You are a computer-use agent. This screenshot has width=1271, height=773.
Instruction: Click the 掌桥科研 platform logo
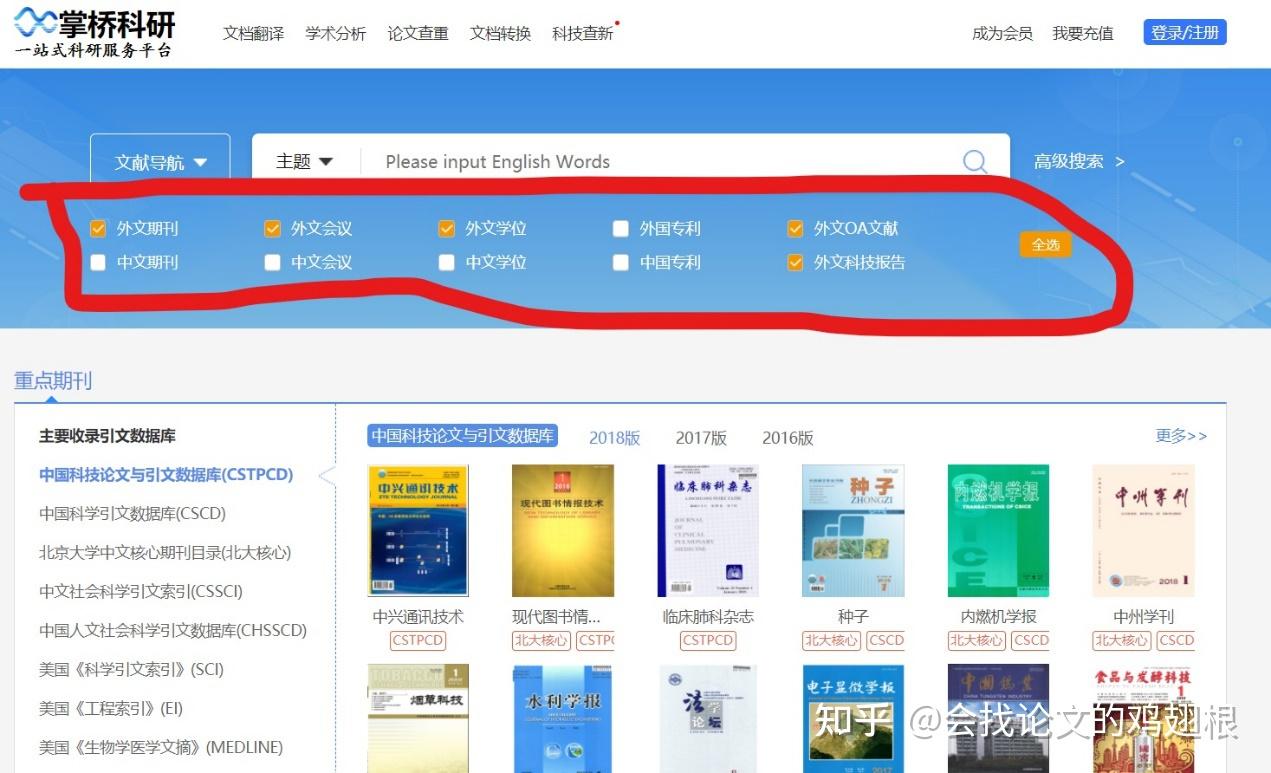coord(93,30)
